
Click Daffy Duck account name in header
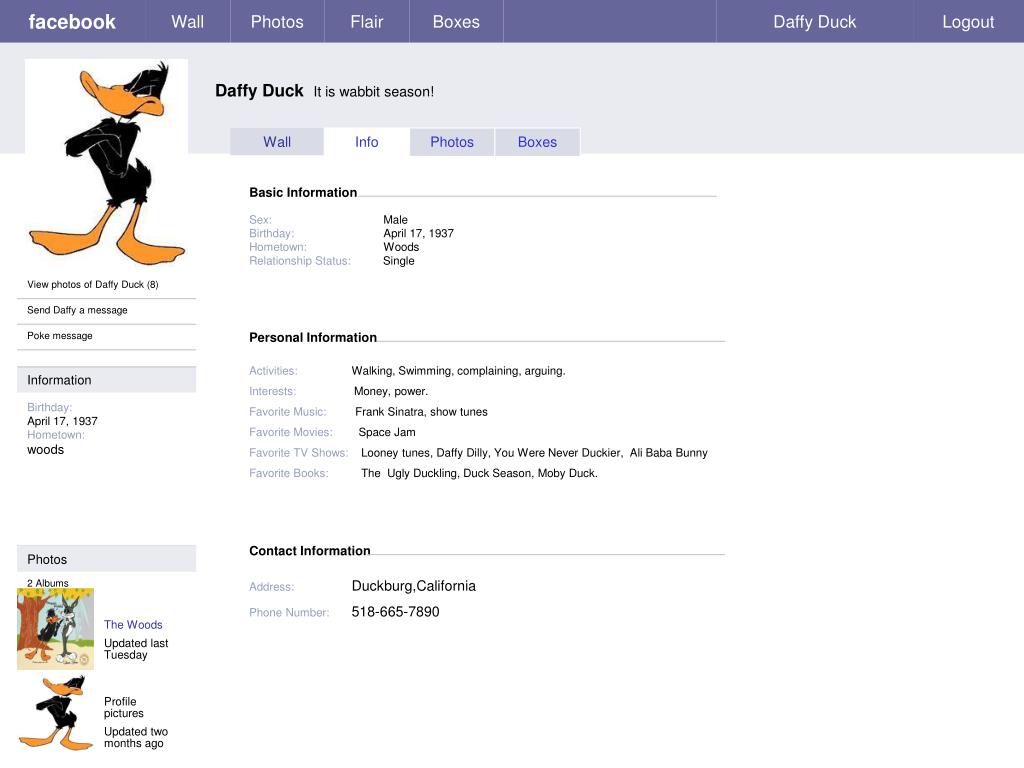coord(814,22)
